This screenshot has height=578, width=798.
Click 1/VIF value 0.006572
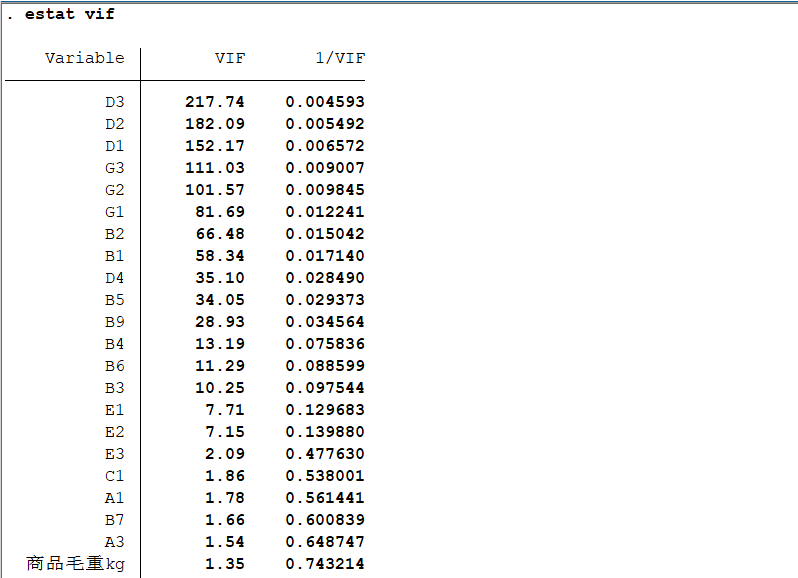pyautogui.click(x=325, y=146)
